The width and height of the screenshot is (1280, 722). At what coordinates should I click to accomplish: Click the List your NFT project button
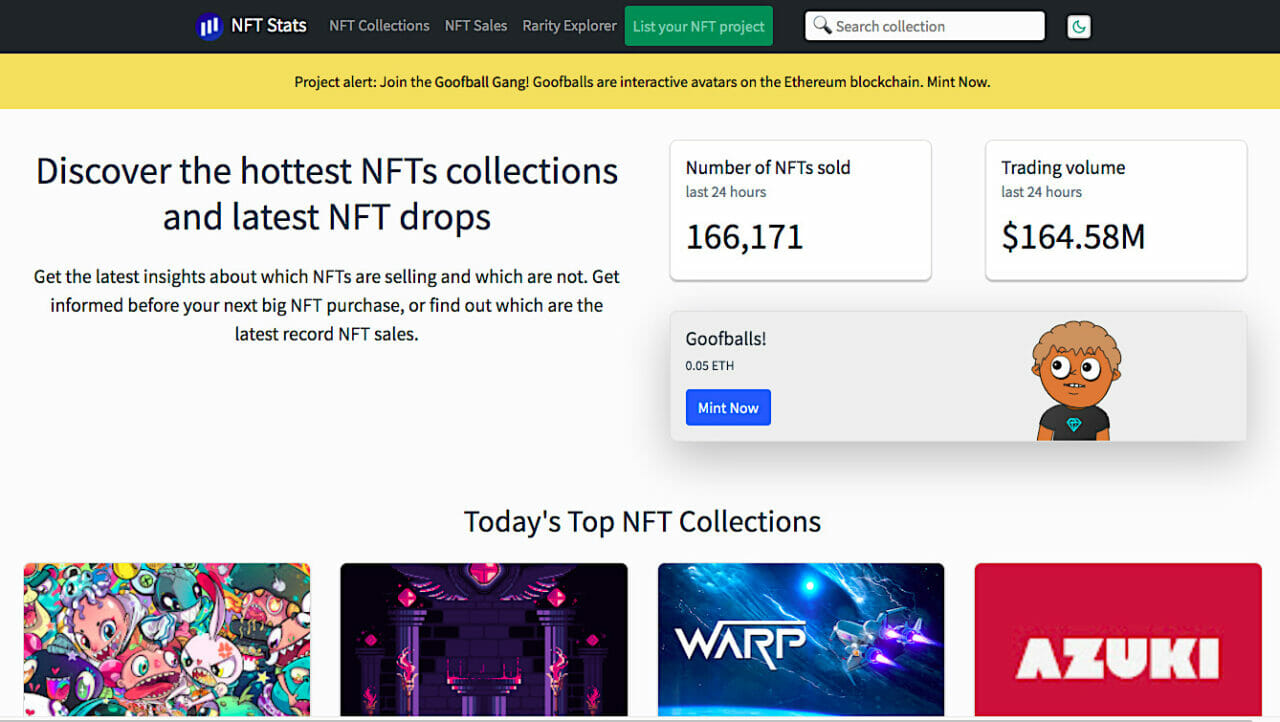698,26
